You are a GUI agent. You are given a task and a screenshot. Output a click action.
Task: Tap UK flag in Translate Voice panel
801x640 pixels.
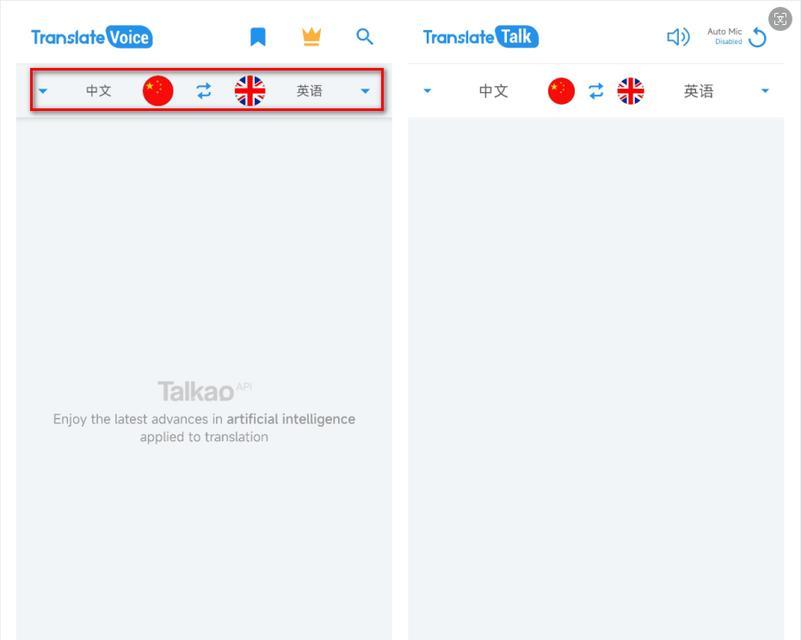click(x=250, y=91)
